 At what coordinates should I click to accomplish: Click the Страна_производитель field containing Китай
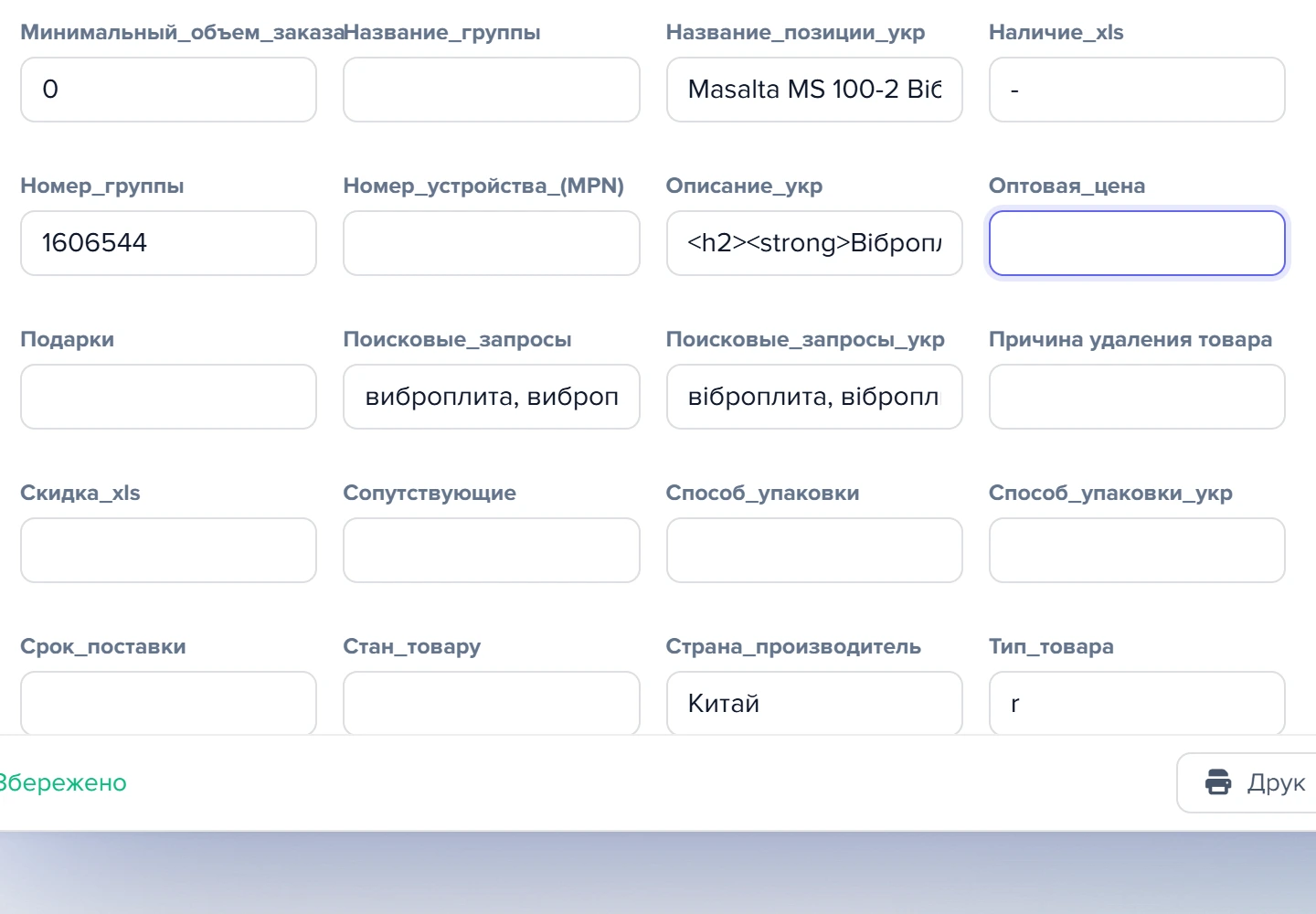814,703
